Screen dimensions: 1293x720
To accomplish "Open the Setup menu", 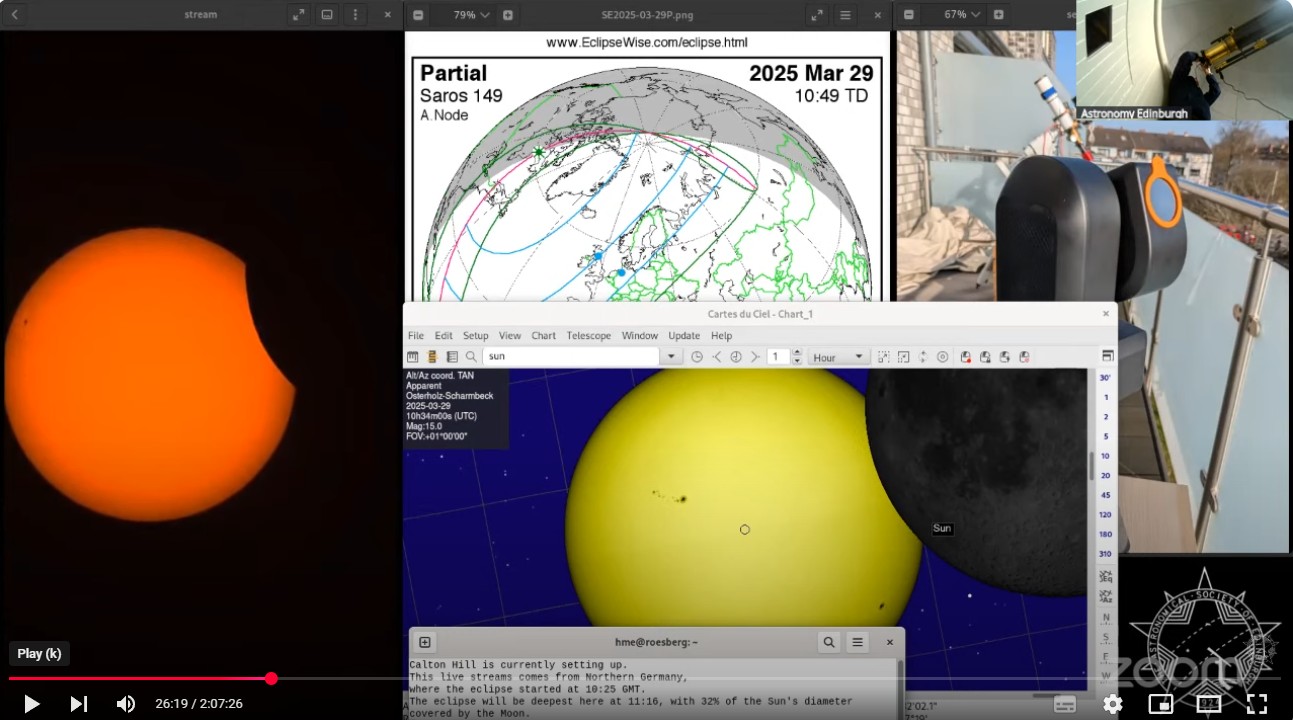I will coord(476,336).
